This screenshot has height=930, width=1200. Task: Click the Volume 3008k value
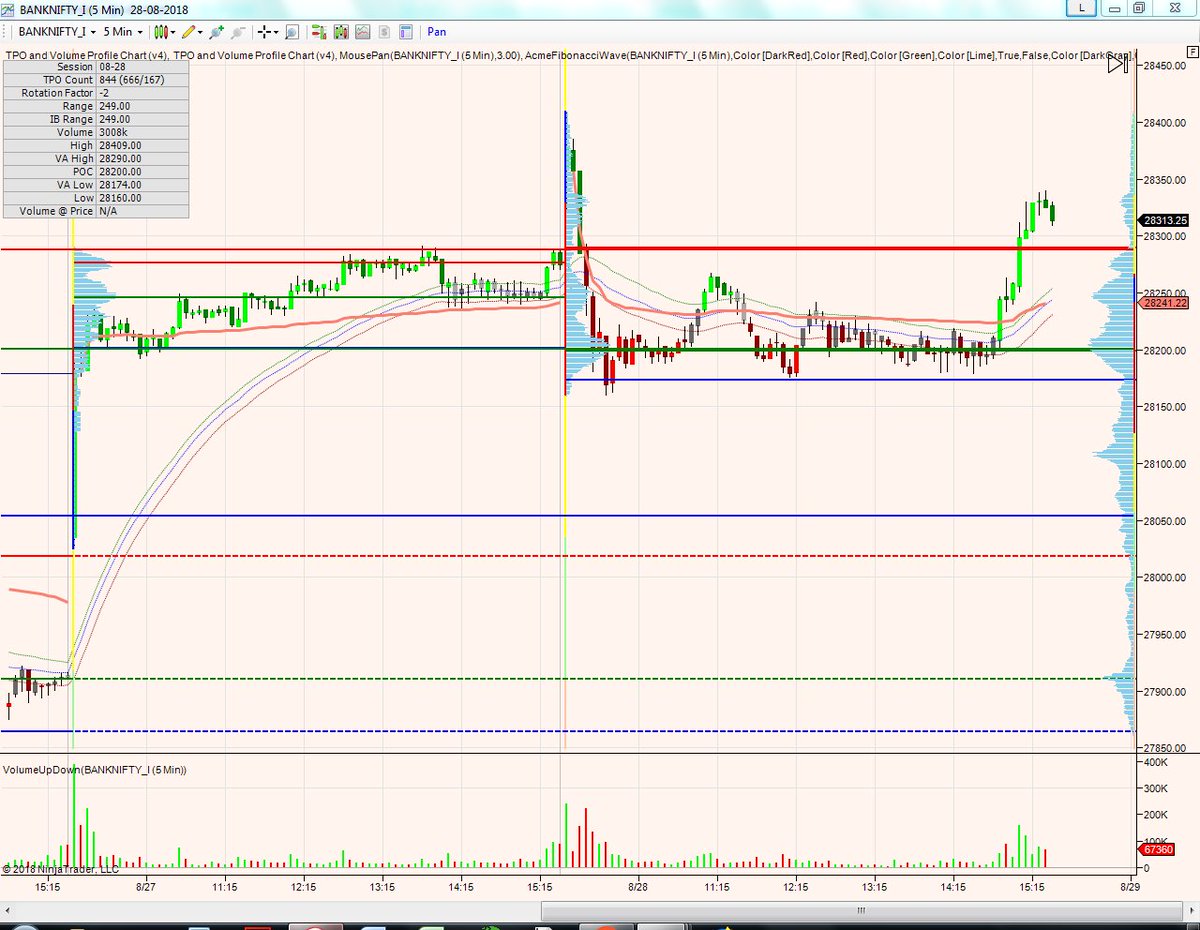[111, 132]
